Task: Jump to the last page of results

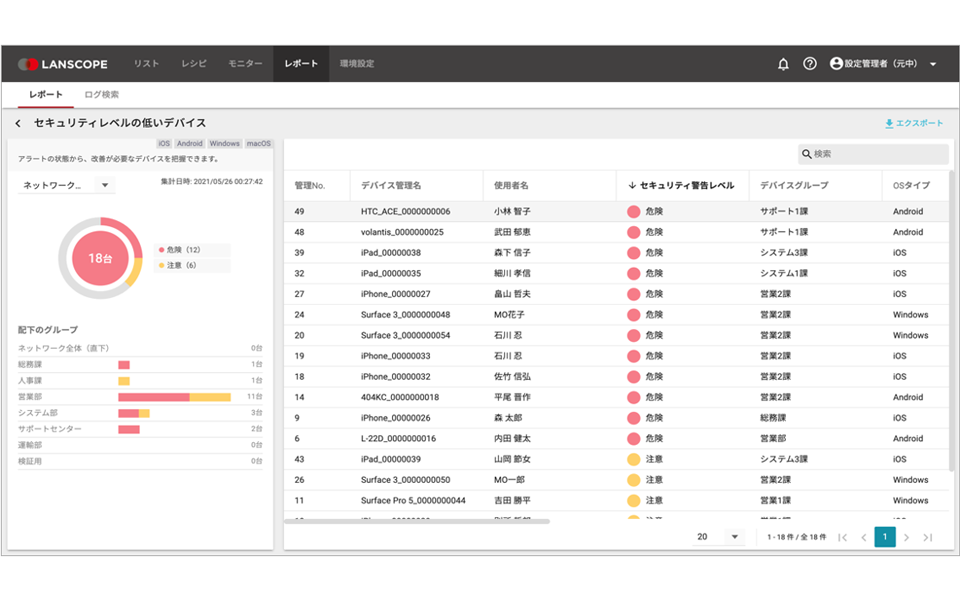Action: point(928,538)
